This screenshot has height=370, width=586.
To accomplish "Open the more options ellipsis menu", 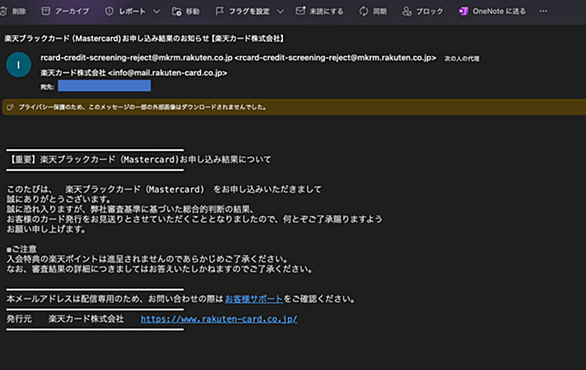I will coord(543,11).
